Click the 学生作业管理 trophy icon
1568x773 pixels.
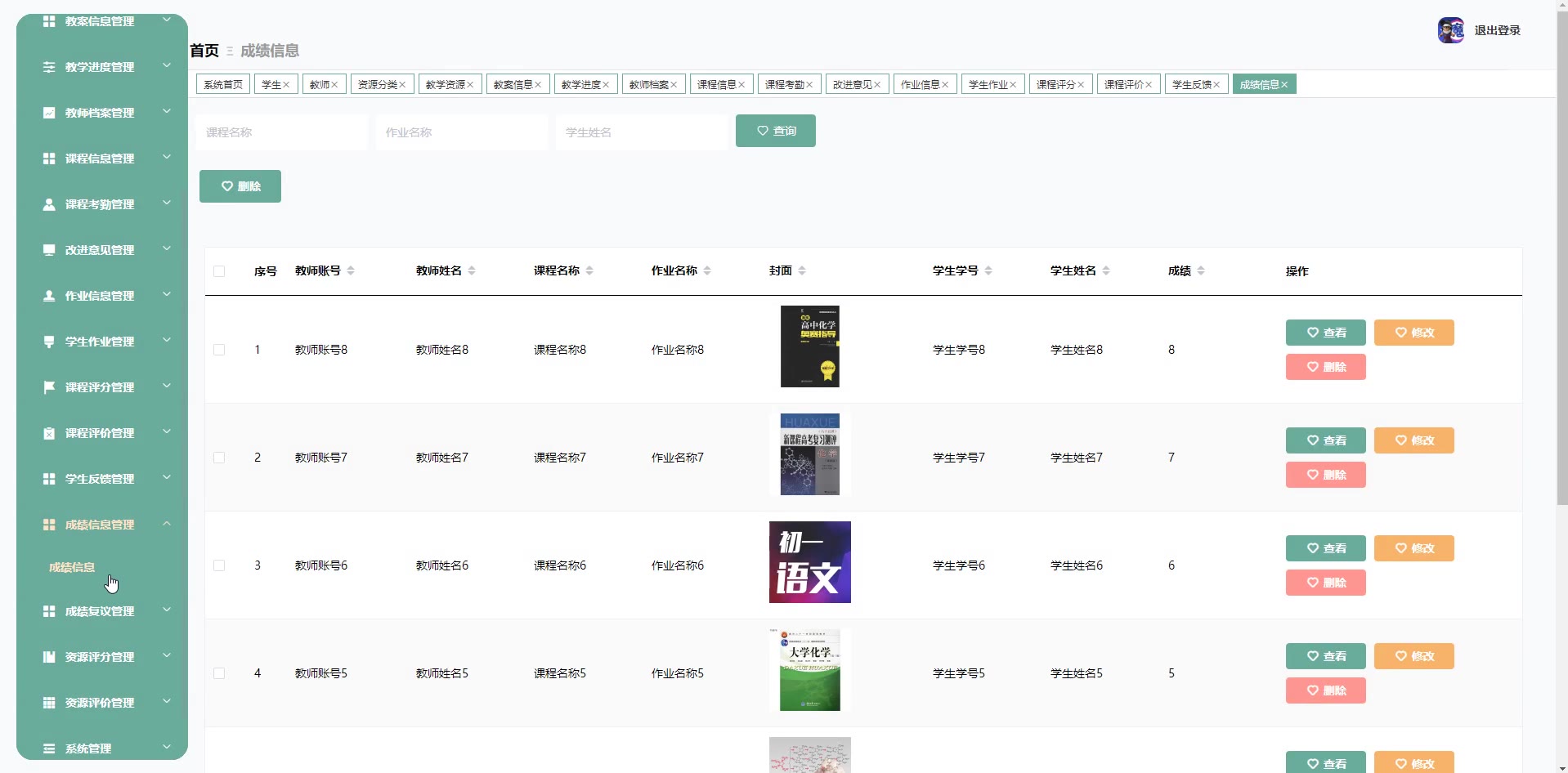point(49,342)
